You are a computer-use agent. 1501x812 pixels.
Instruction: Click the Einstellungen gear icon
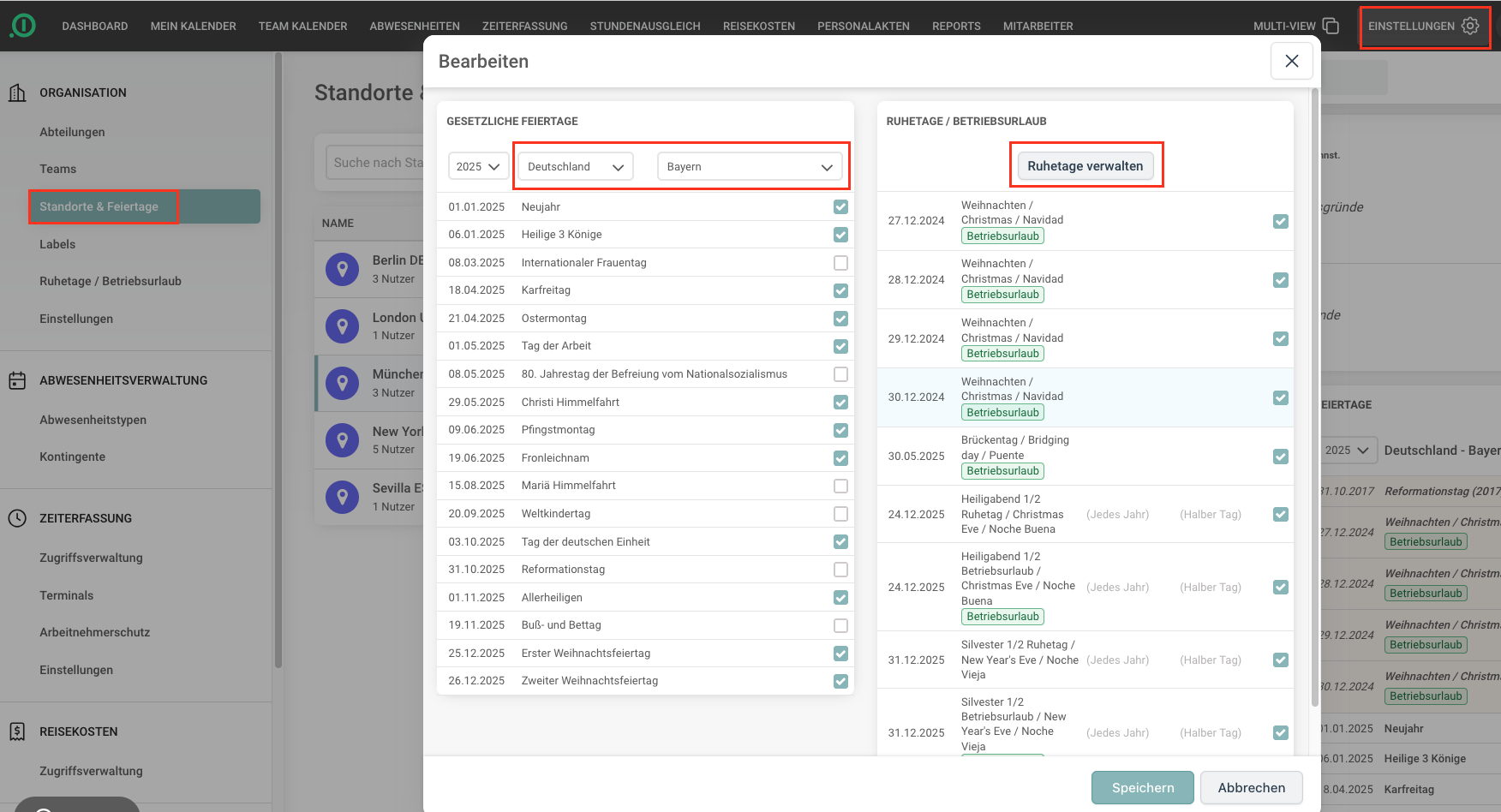1470,26
